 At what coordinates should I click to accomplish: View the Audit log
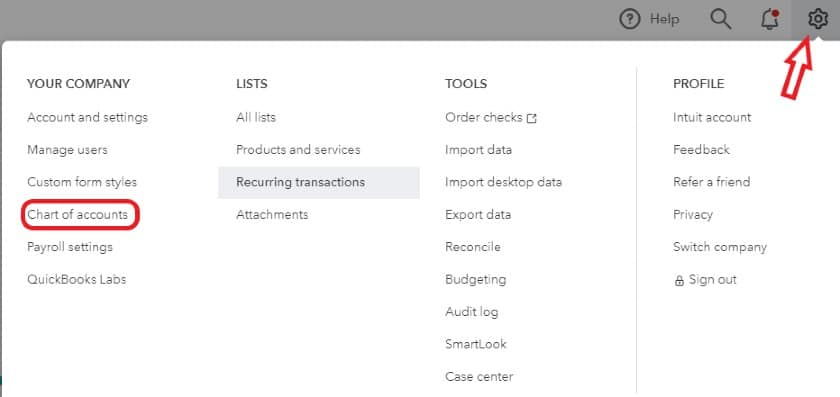471,312
